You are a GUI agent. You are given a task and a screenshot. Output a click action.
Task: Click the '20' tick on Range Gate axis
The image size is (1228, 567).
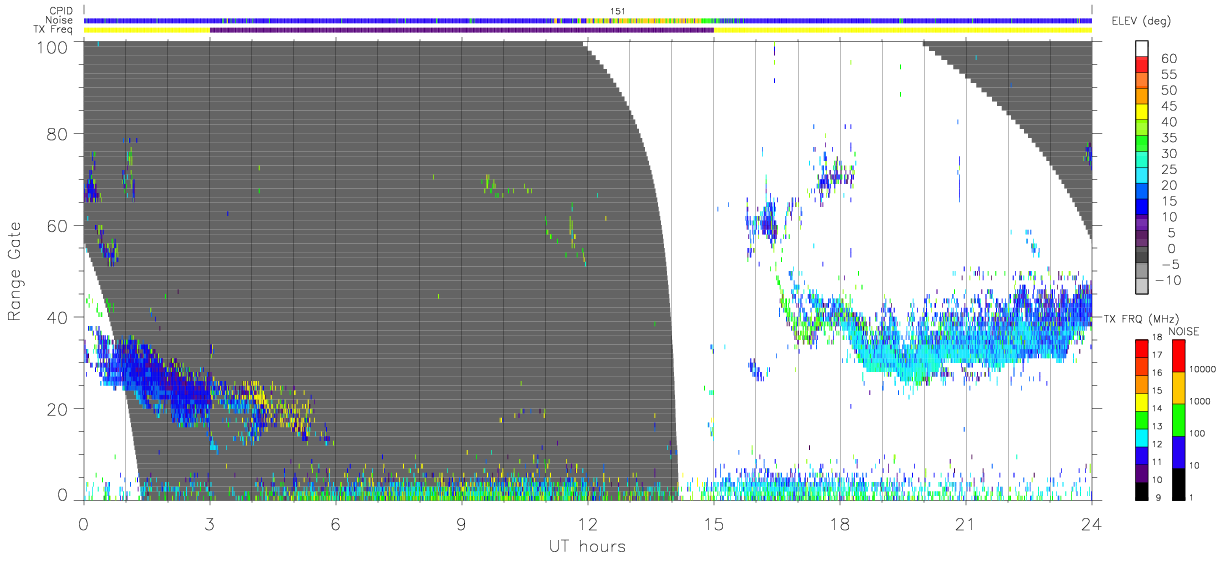58,409
